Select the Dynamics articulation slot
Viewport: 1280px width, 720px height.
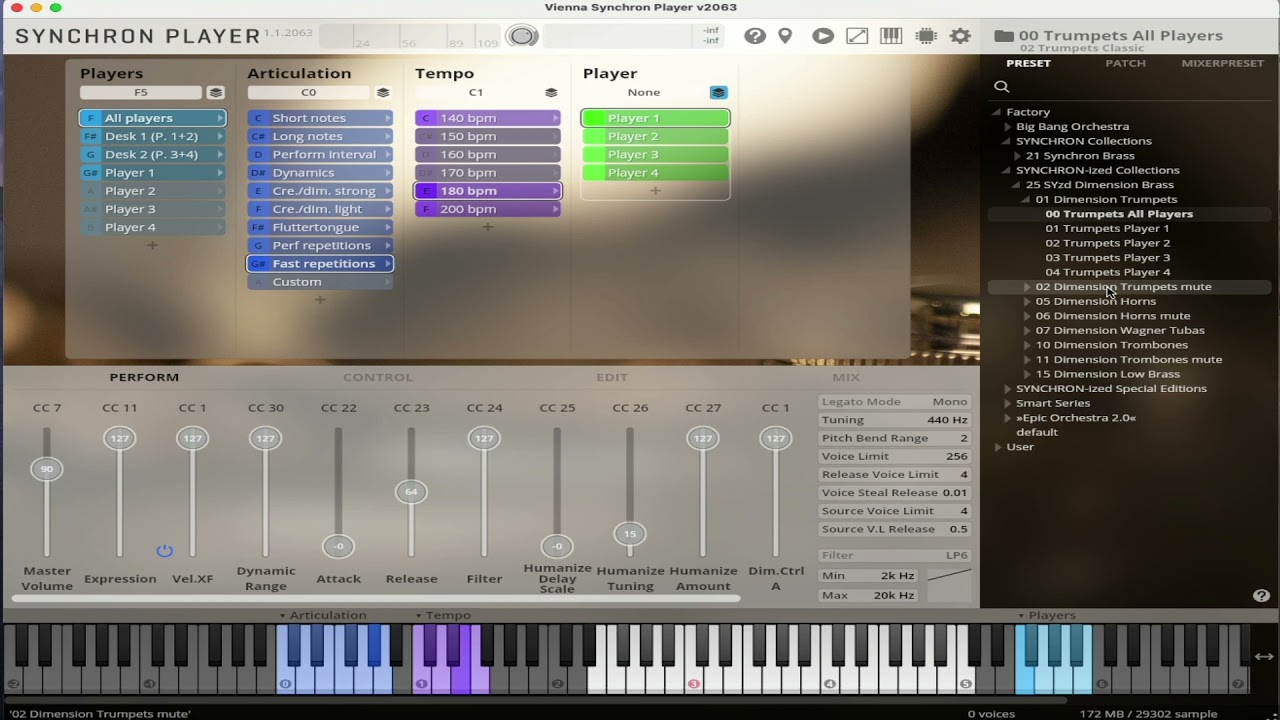[320, 173]
